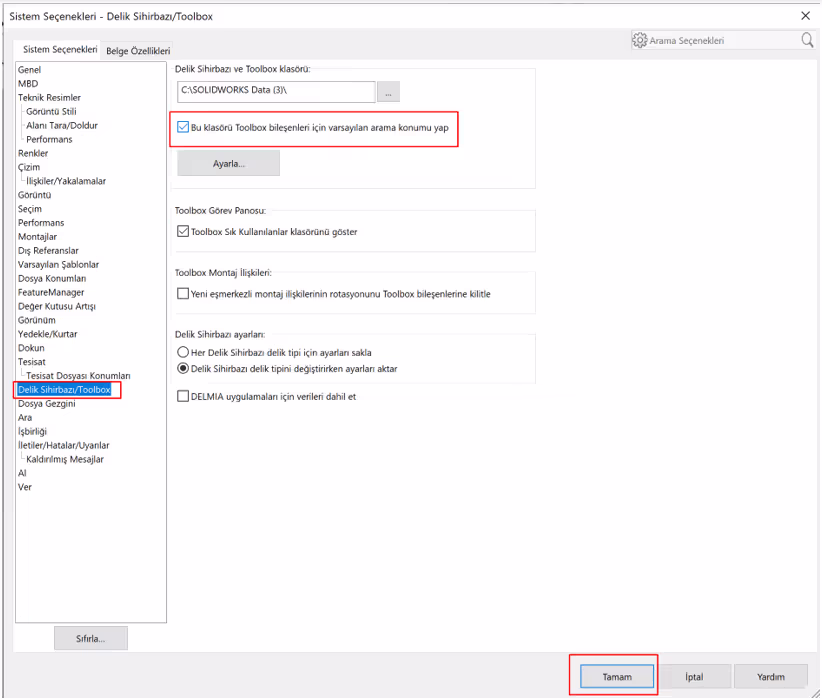Open help with the Yardım button

coord(771,677)
